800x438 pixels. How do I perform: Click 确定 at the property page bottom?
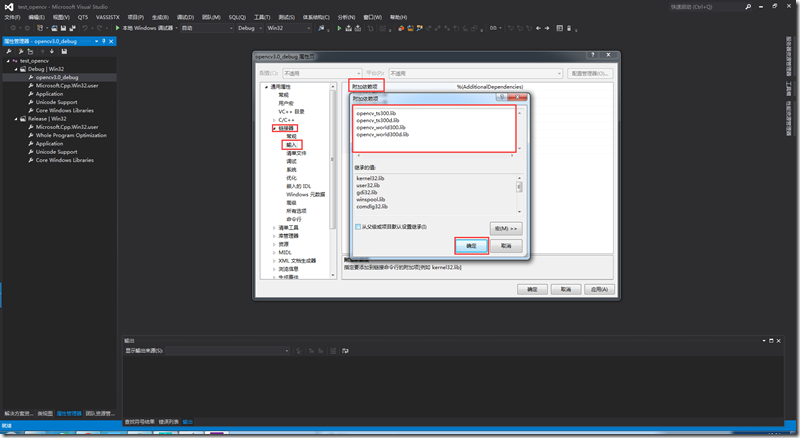point(532,289)
